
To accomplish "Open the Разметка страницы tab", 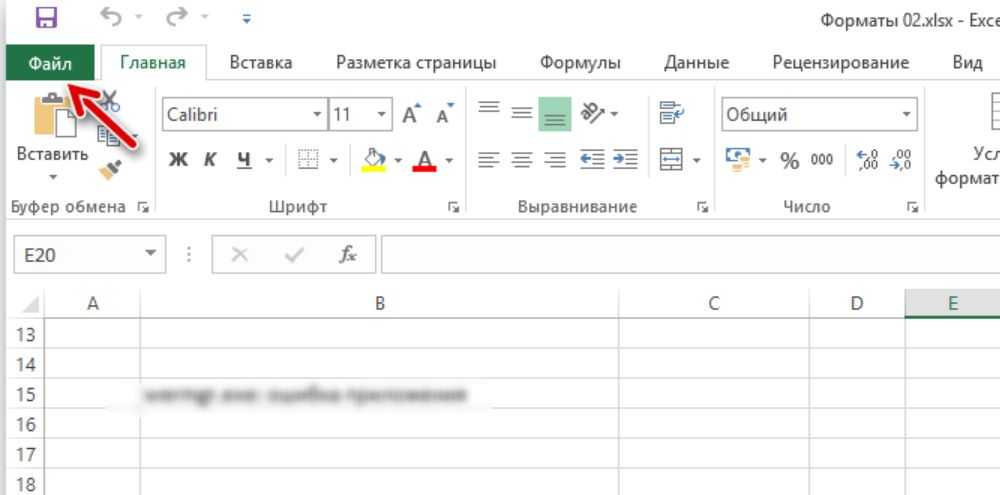I will tap(416, 63).
